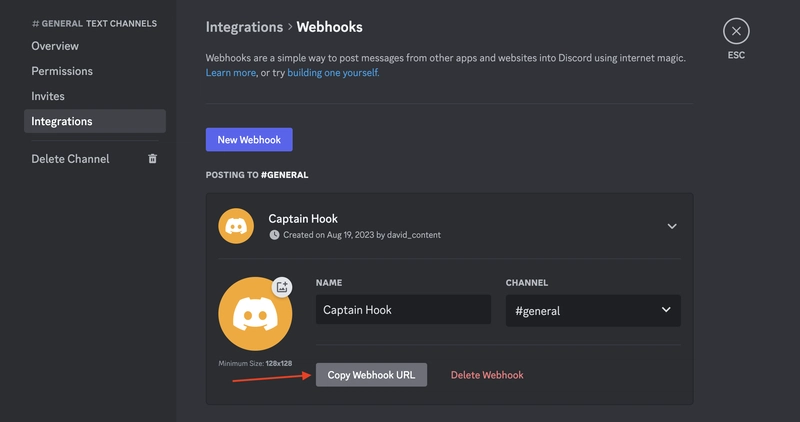800x422 pixels.
Task: Open the building one yourself link
Action: point(333,72)
